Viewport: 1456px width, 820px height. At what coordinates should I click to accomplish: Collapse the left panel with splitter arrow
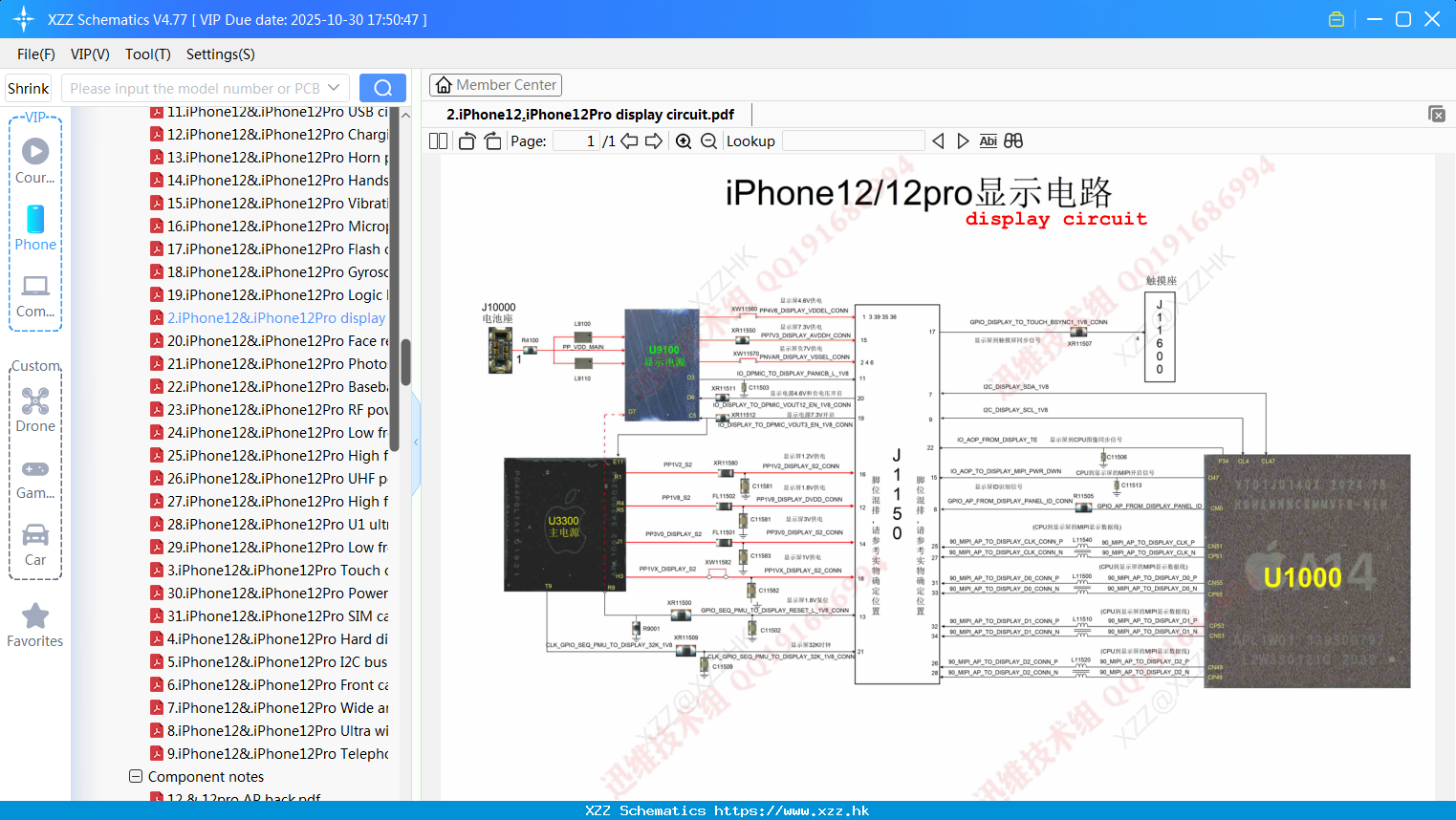click(x=416, y=442)
